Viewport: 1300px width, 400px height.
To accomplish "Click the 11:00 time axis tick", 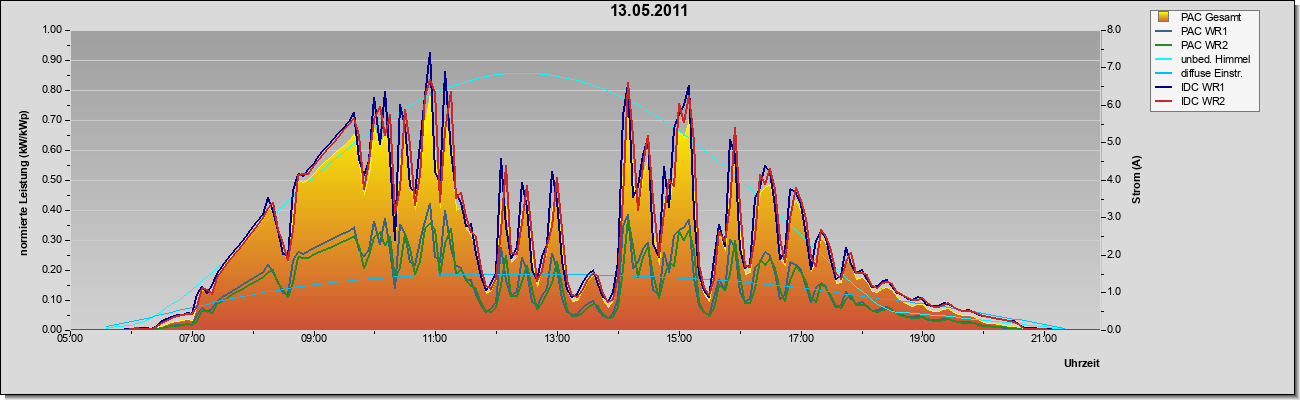I will pos(435,339).
